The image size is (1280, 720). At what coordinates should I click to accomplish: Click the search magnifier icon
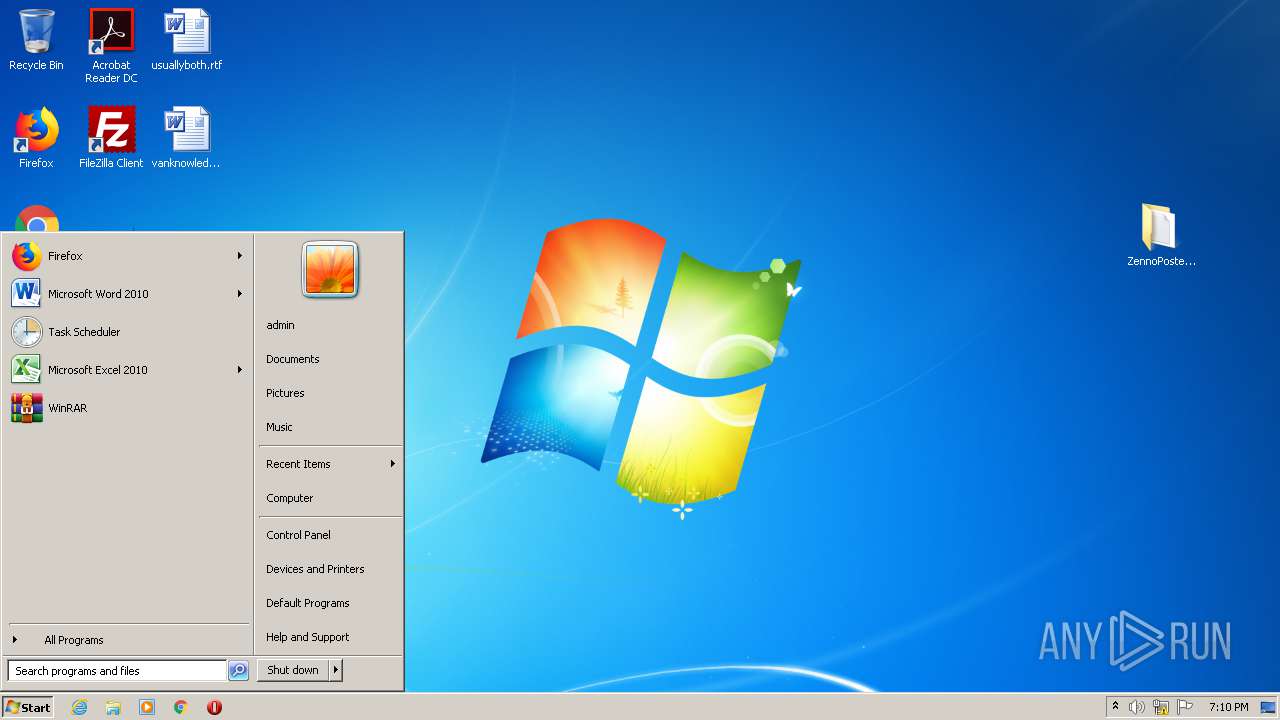pyautogui.click(x=238, y=671)
